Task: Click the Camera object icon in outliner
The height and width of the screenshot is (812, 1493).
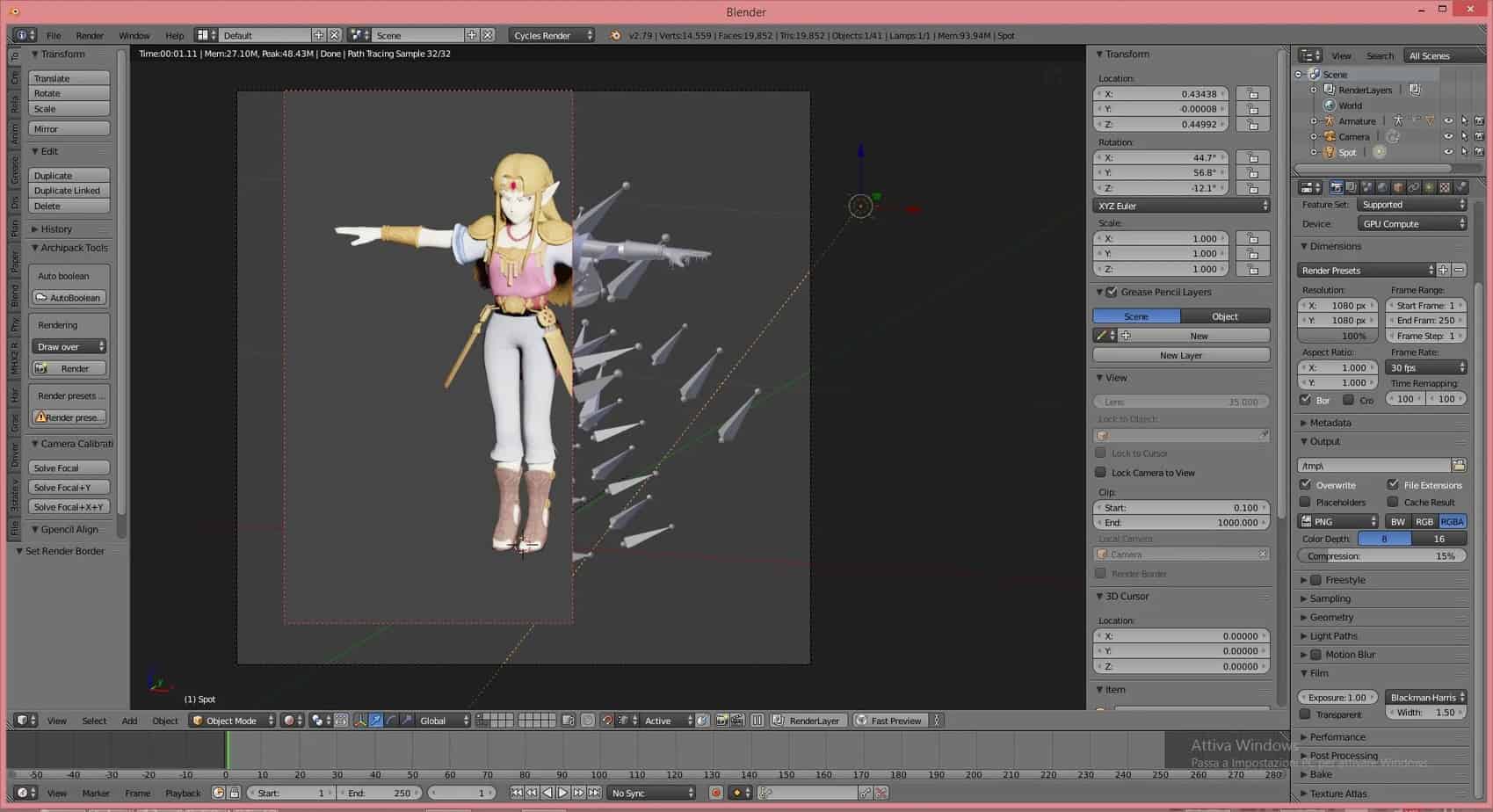Action: 1330,137
